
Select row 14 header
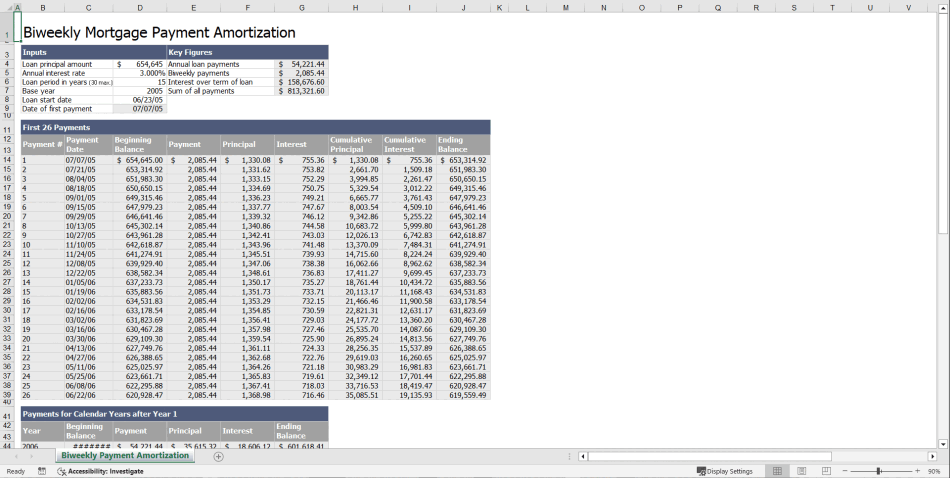[x=7, y=160]
